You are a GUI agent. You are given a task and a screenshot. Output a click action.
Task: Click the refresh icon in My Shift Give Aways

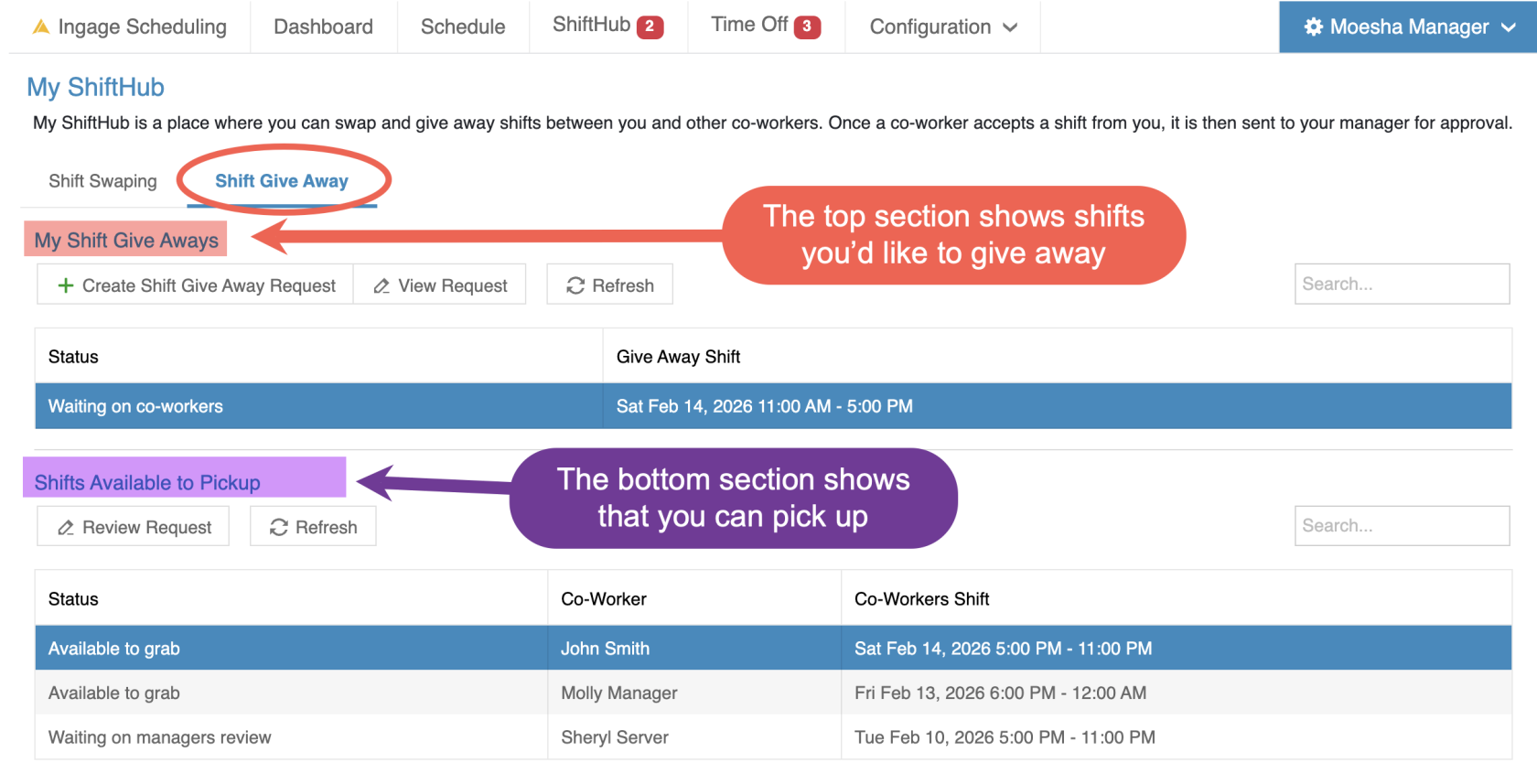575,285
